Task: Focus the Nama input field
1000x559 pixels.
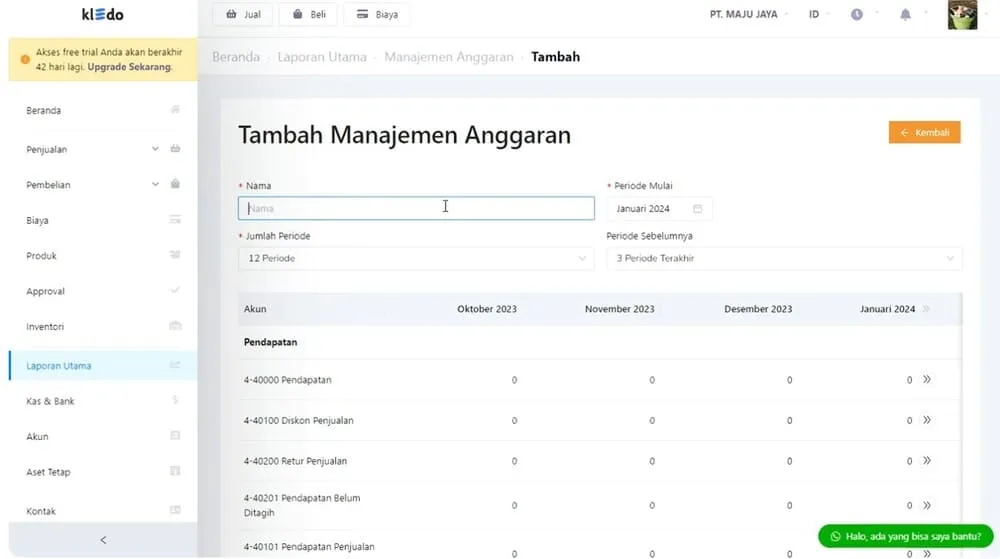Action: coord(416,208)
